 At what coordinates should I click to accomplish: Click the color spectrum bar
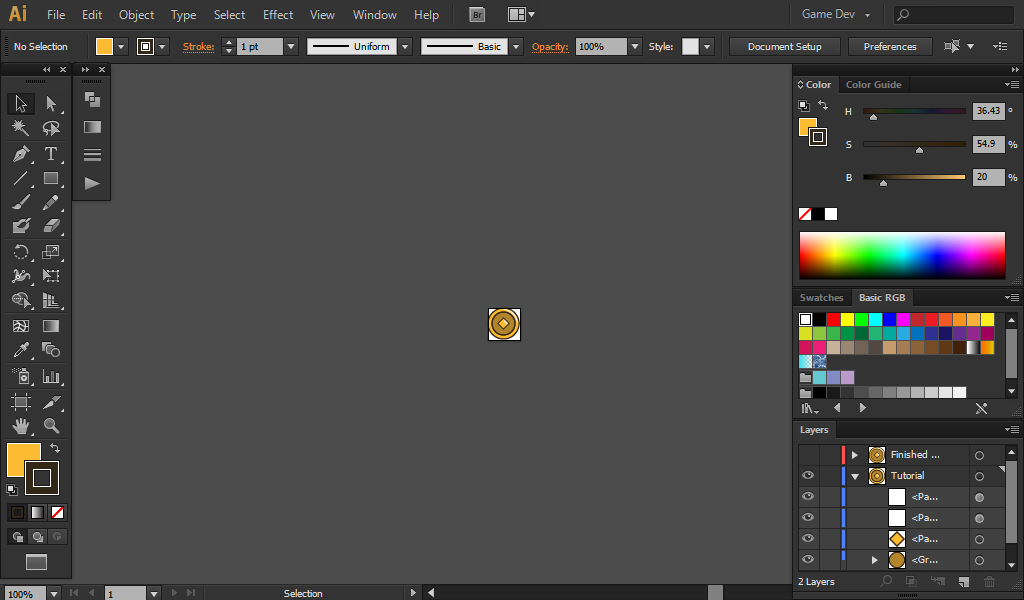click(901, 256)
